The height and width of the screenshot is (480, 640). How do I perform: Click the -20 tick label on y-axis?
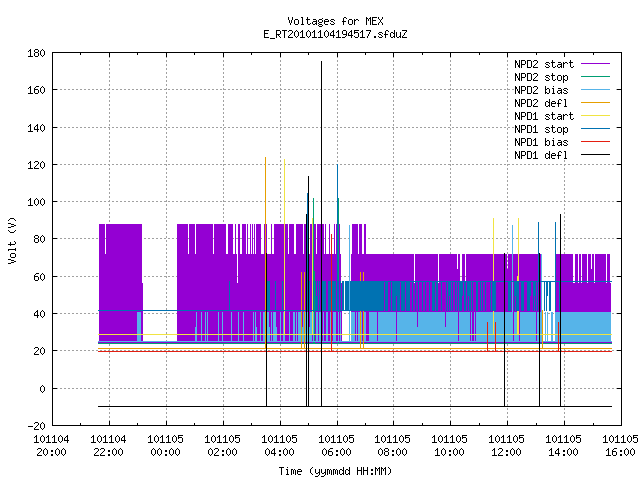tap(36, 426)
